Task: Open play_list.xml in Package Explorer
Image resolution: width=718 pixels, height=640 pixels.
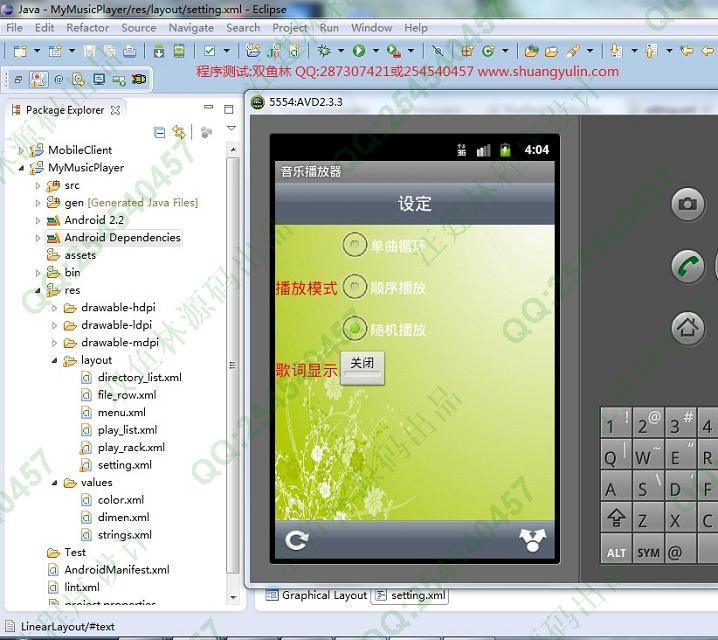Action: (x=127, y=430)
